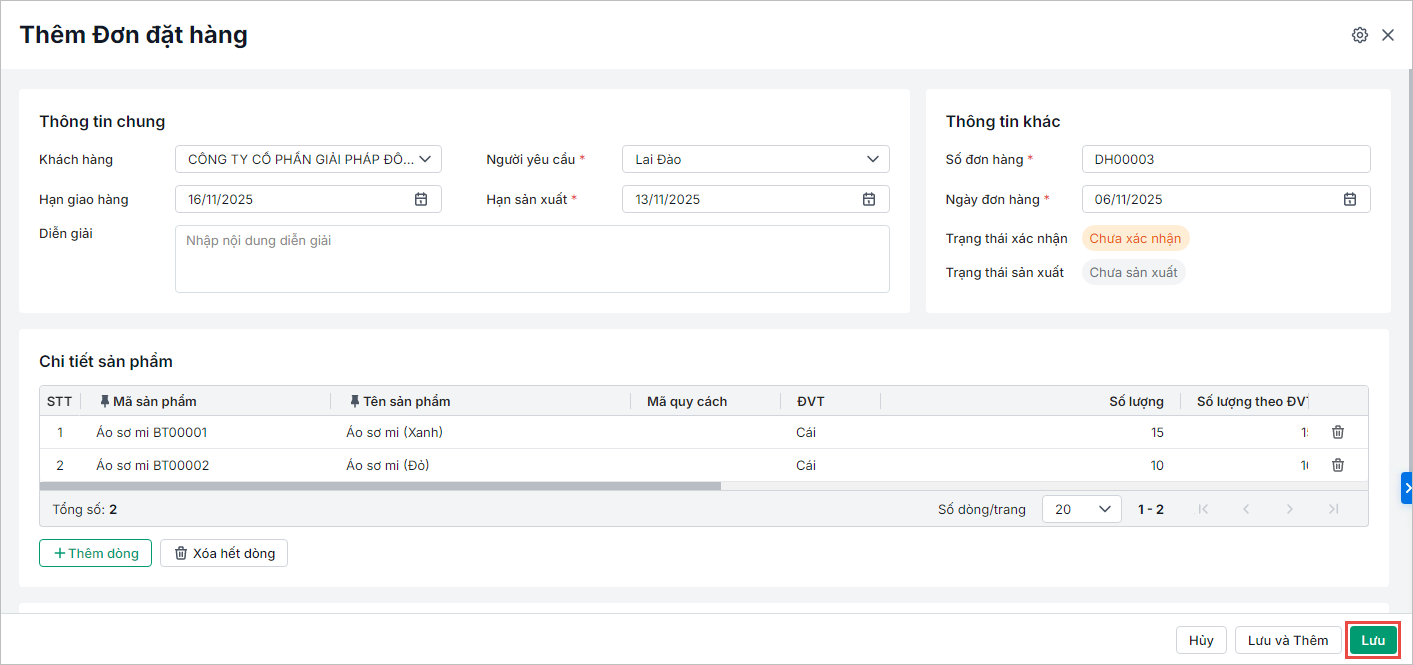Click the pin icon on Tên sản phẩm column
The width and height of the screenshot is (1413, 665).
(x=355, y=401)
